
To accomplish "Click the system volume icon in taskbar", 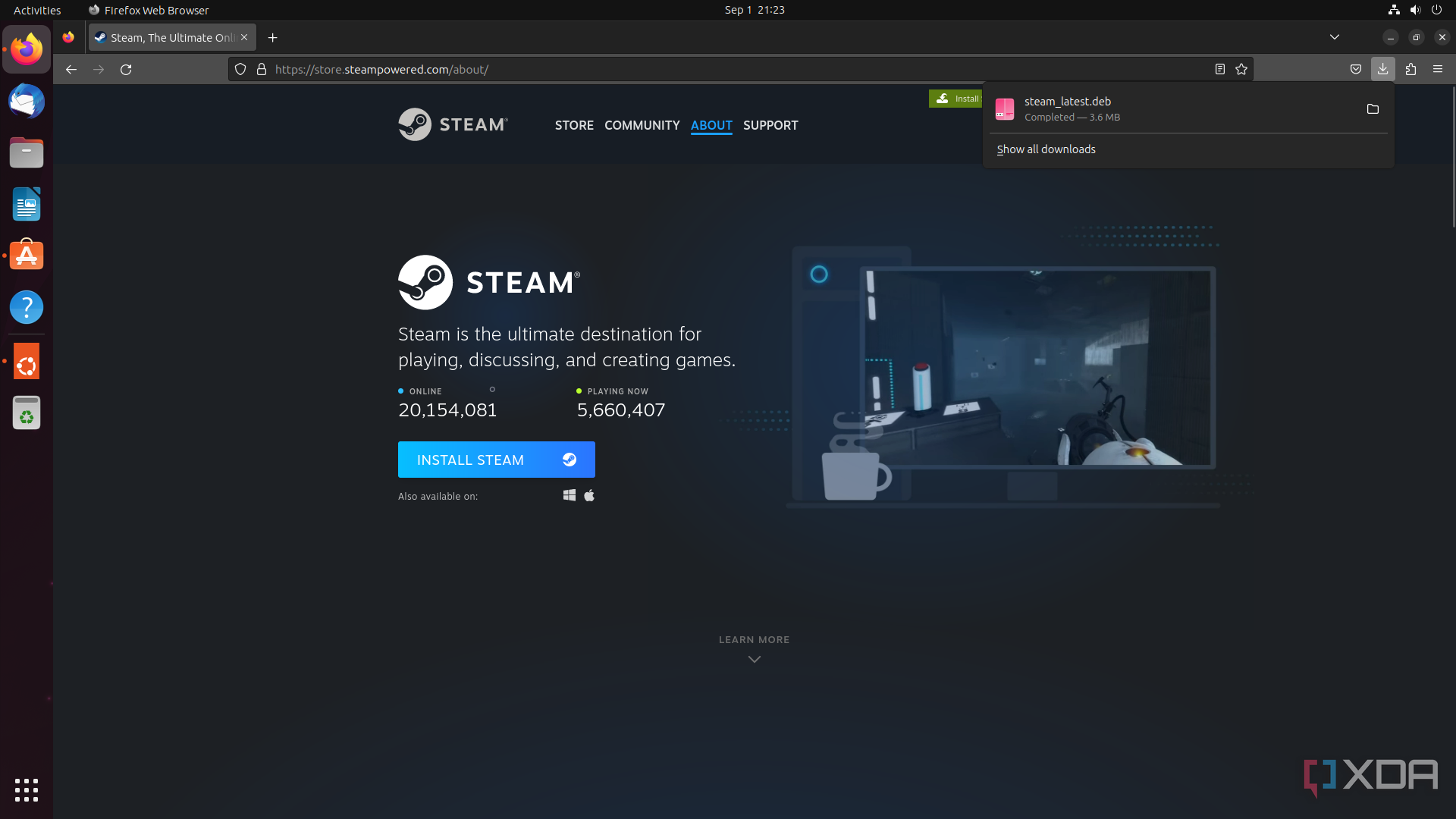I will tap(1414, 10).
